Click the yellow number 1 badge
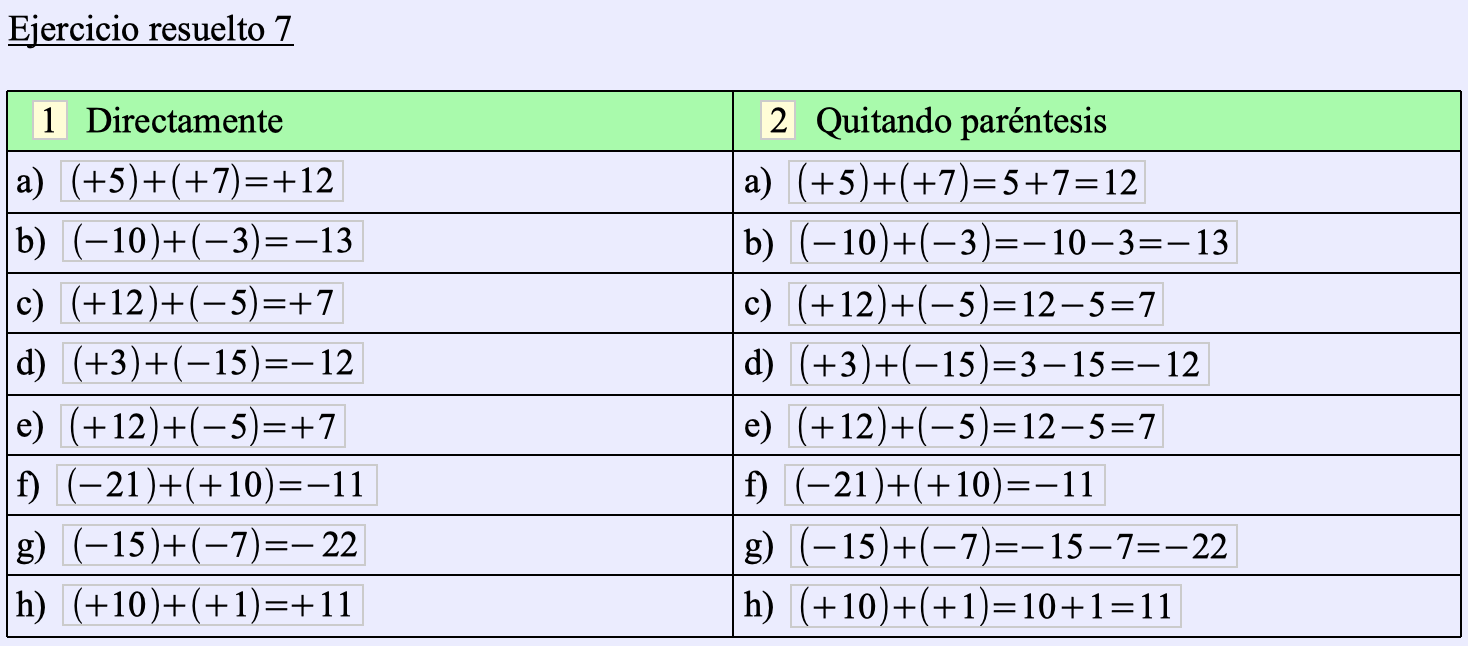1468x646 pixels. point(50,122)
